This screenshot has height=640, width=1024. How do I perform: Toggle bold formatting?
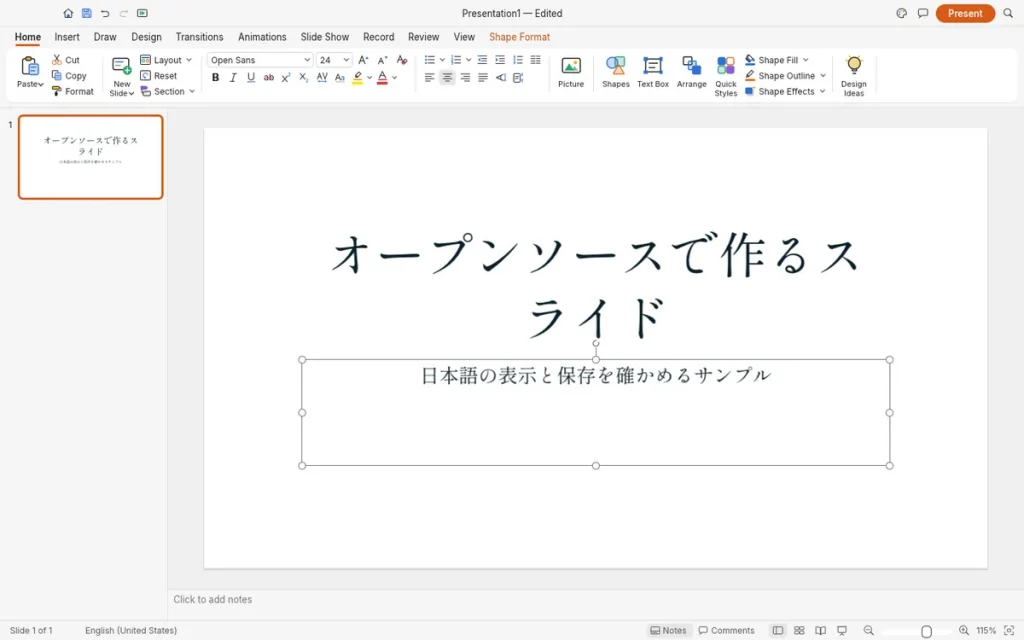click(216, 78)
